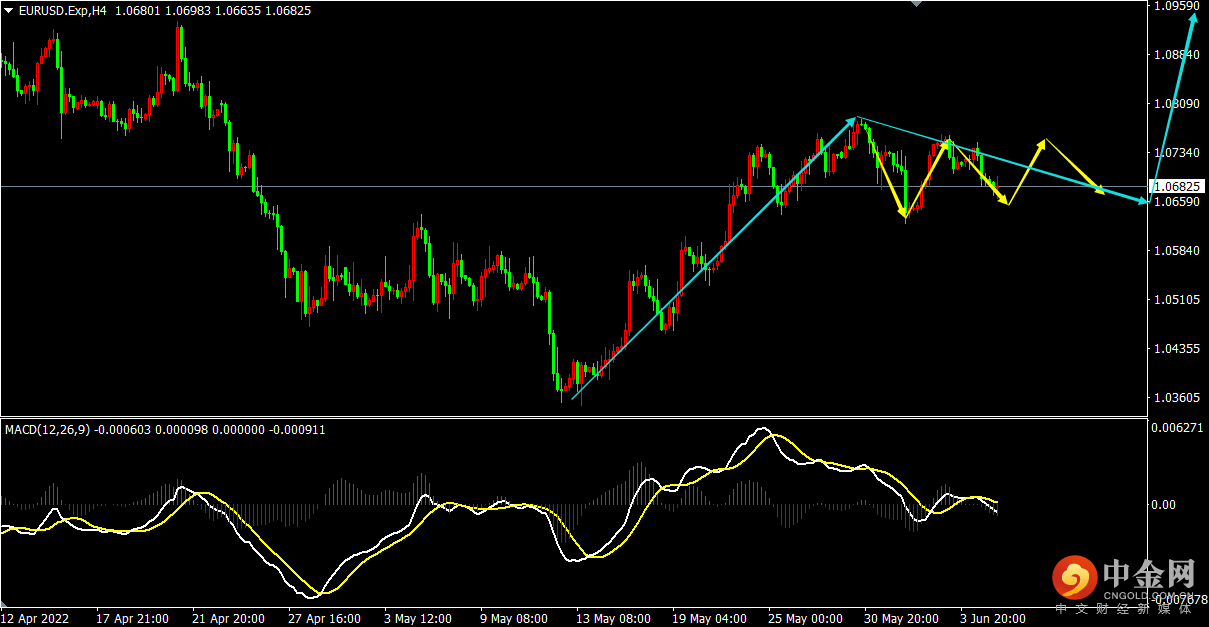Click the cyan arrow tip pointing at 1.06590

1143,202
